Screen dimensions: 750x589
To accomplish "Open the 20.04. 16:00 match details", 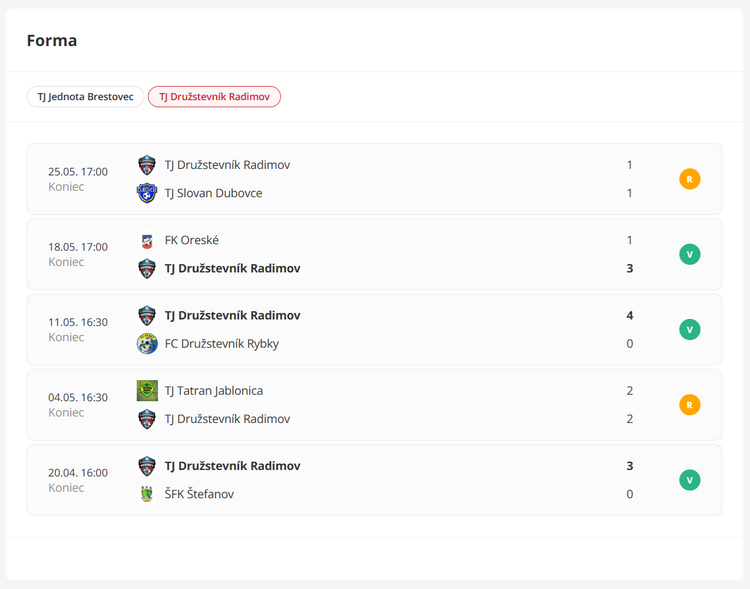I will pyautogui.click(x=374, y=480).
